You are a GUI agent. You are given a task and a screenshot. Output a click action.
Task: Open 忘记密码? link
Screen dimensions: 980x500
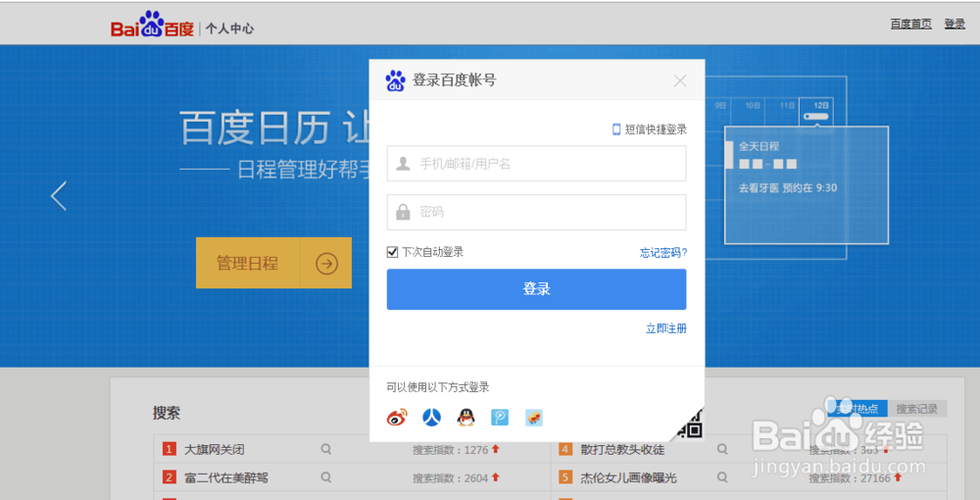tap(663, 252)
